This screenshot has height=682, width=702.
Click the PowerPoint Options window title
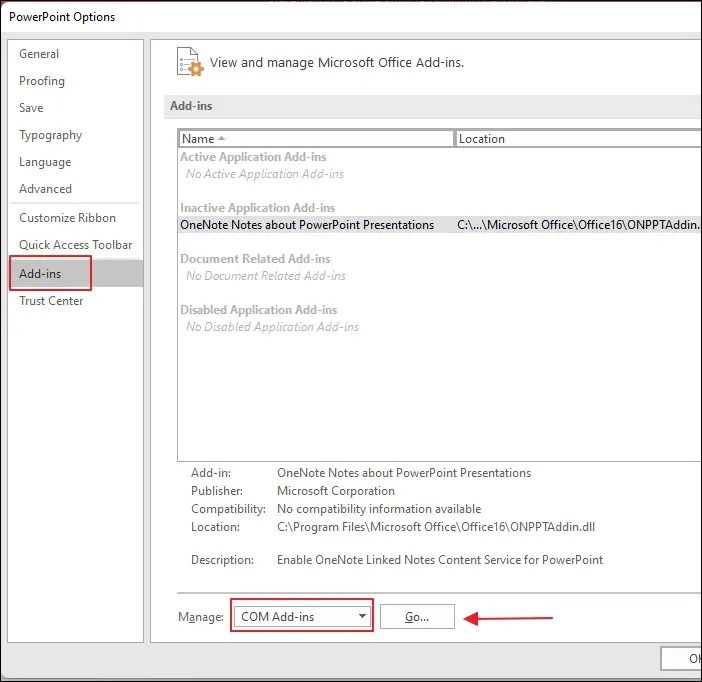pos(62,17)
